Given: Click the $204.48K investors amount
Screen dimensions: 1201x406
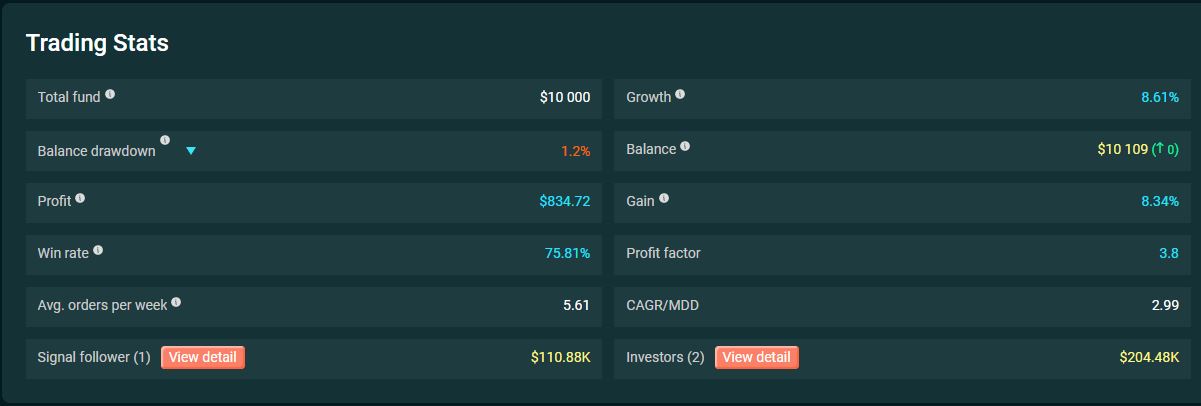Looking at the screenshot, I should (1149, 357).
